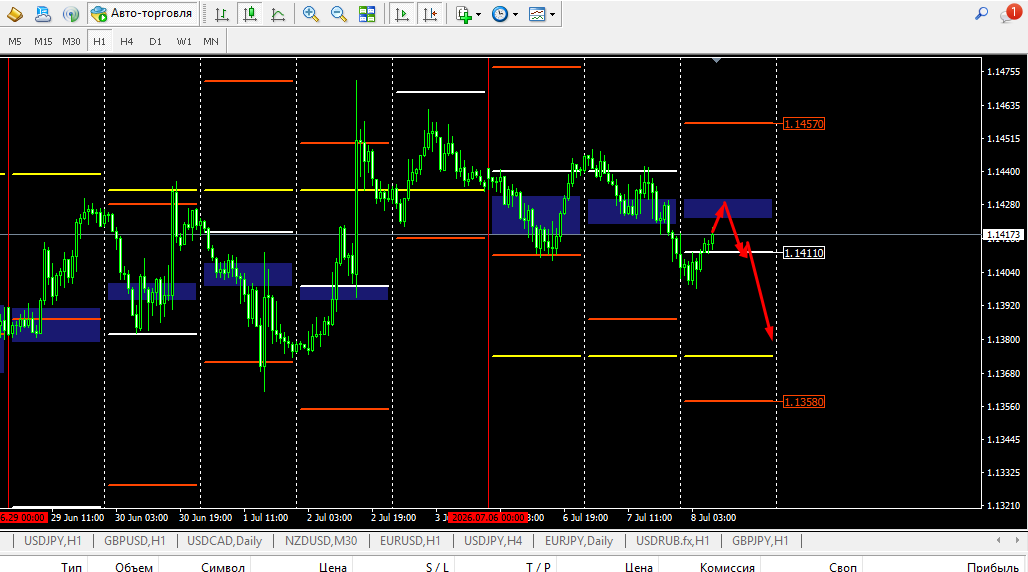Sort by the Тип column header
This screenshot has width=1028, height=572.
click(x=71, y=567)
